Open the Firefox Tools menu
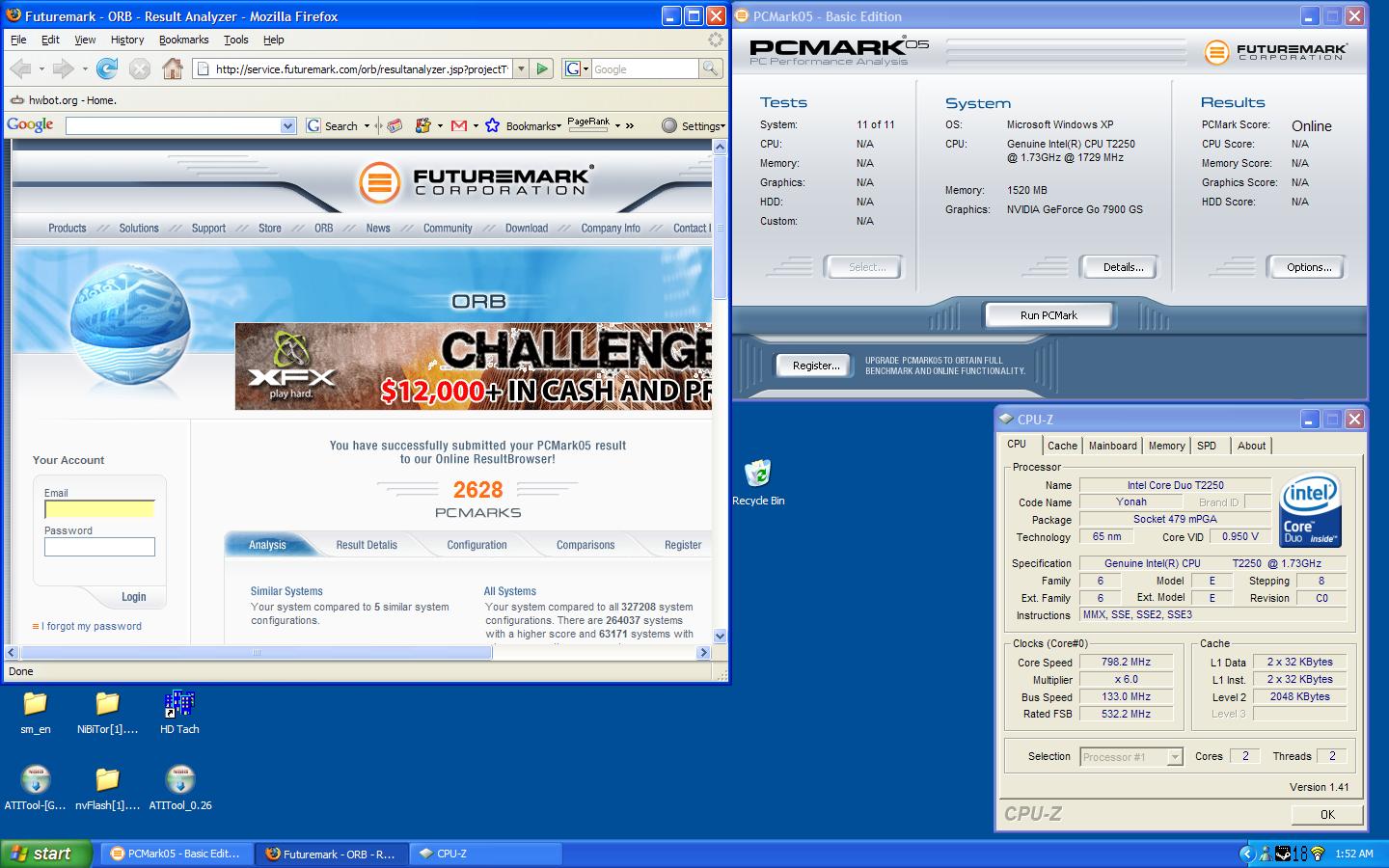Image resolution: width=1389 pixels, height=868 pixels. (x=236, y=40)
